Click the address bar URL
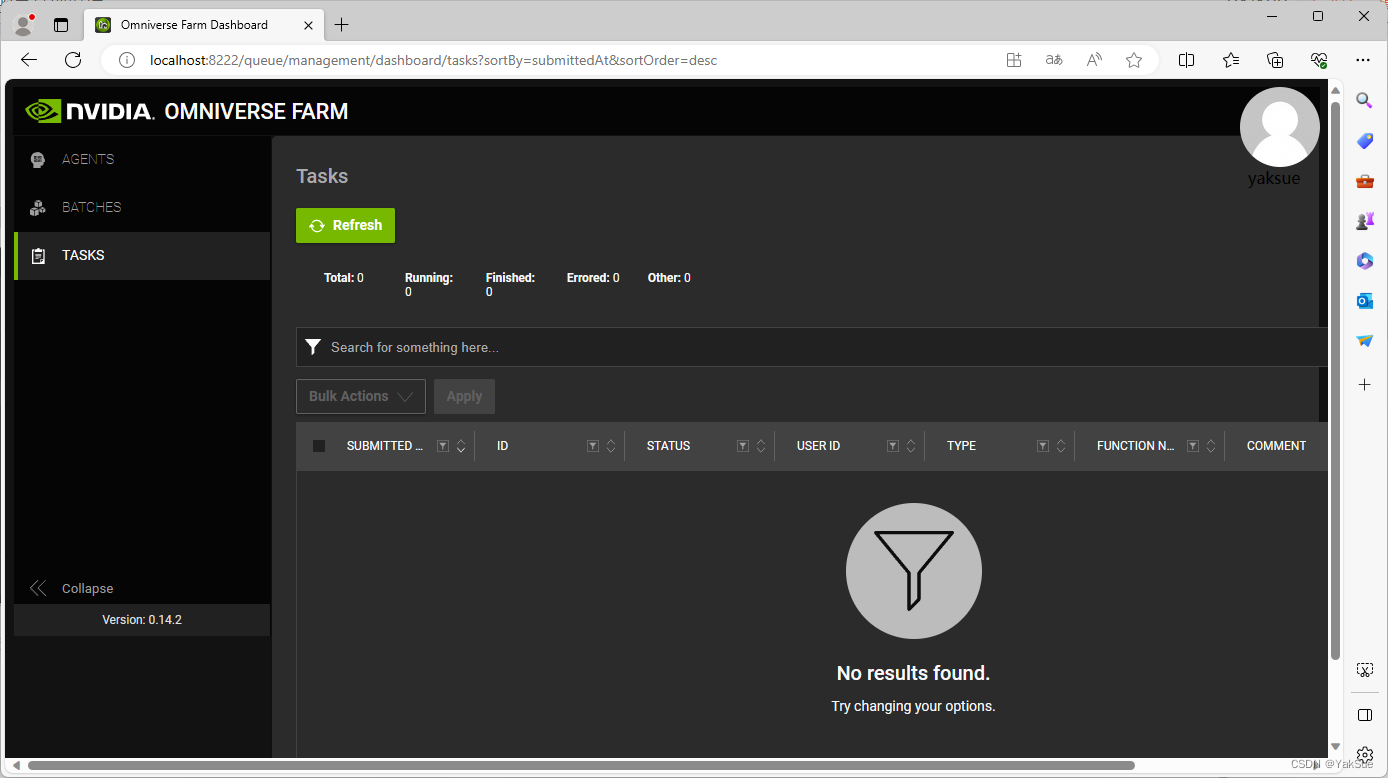The width and height of the screenshot is (1388, 778). tap(433, 60)
